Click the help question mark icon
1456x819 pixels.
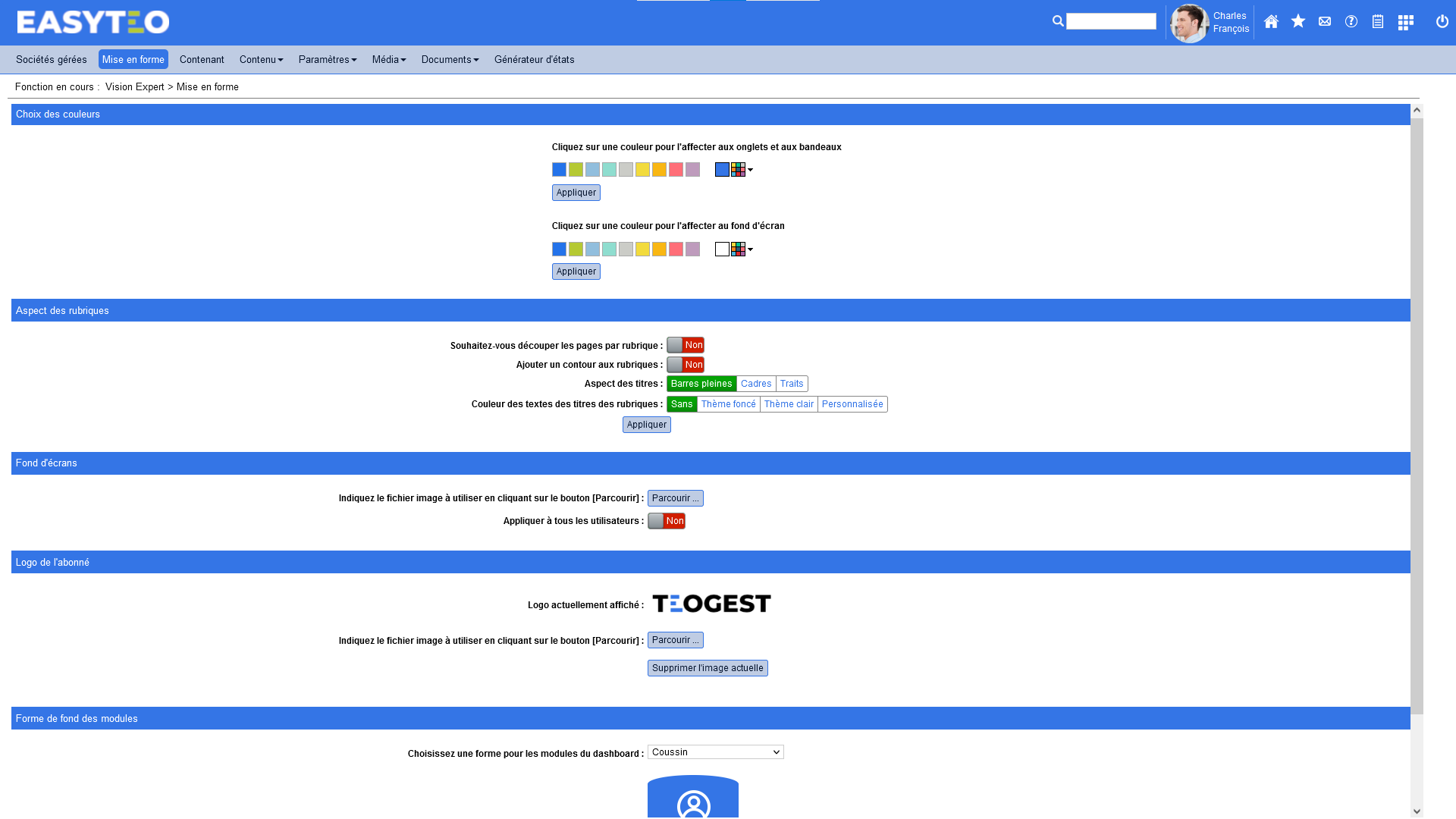(x=1351, y=22)
